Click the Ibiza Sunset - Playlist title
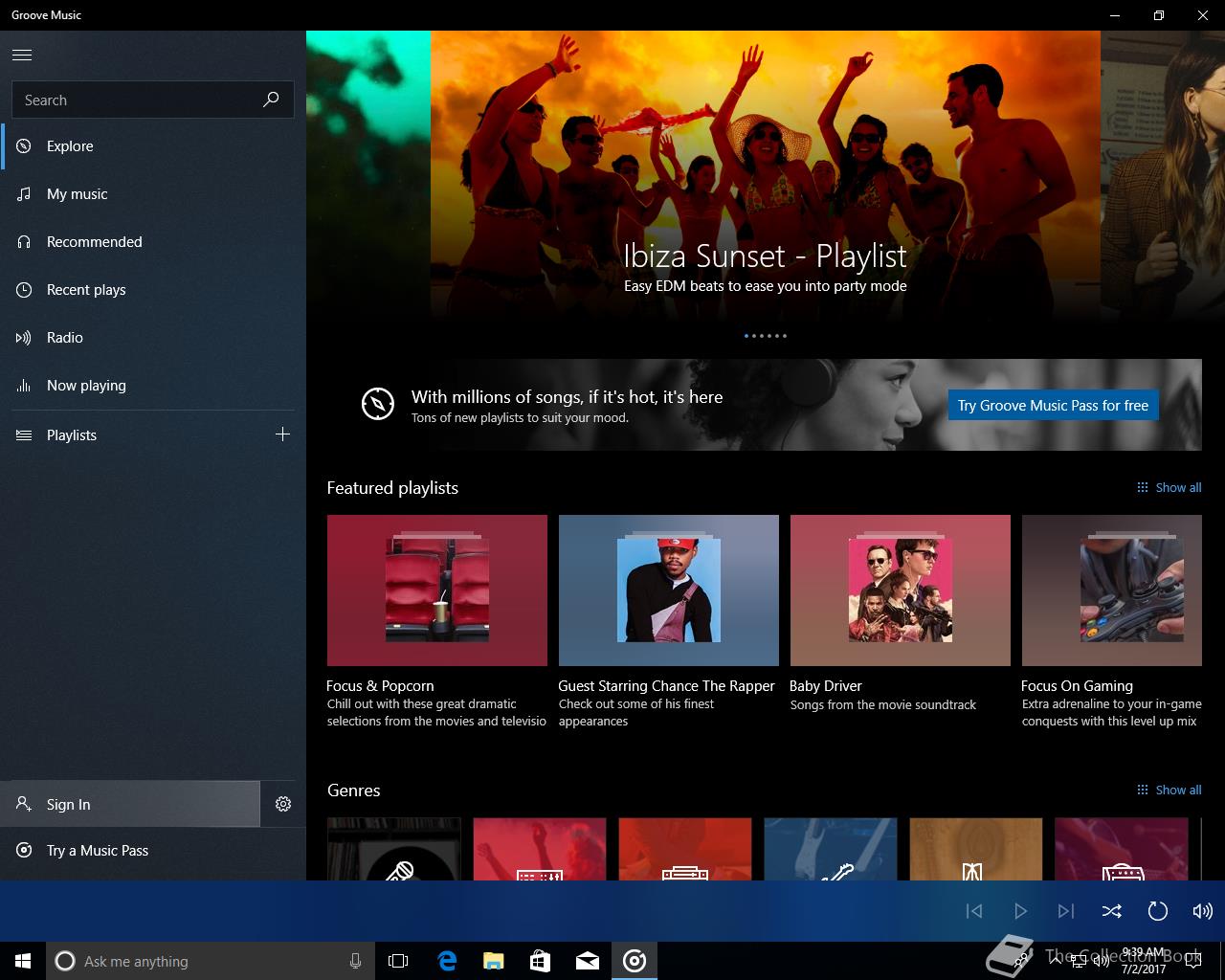The image size is (1225, 980). tap(765, 256)
